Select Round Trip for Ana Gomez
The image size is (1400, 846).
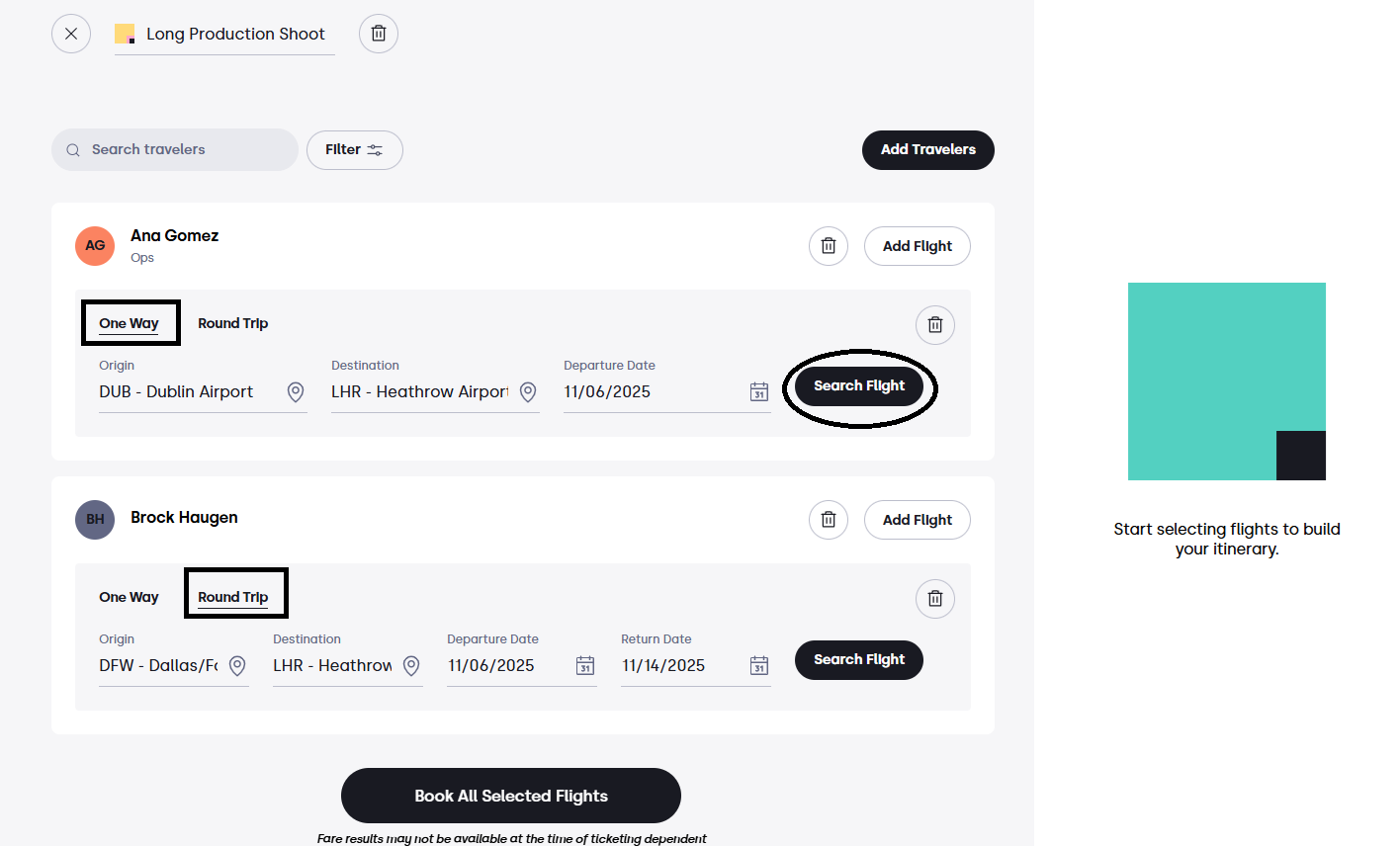pyautogui.click(x=232, y=323)
